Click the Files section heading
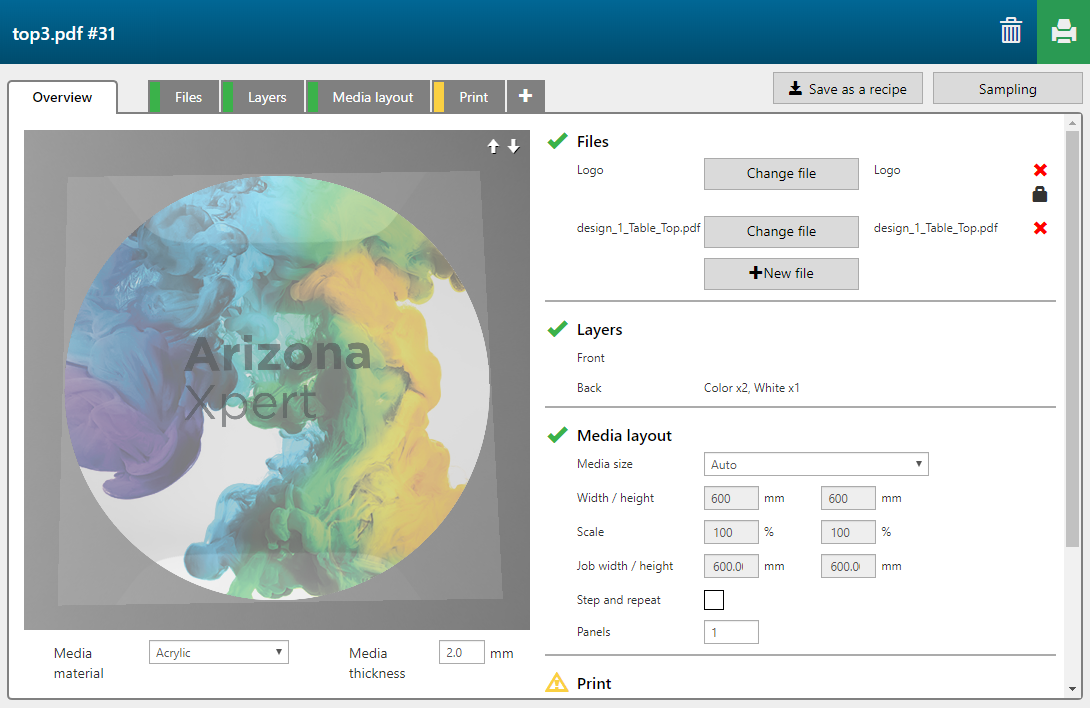The image size is (1090, 708). click(x=592, y=142)
